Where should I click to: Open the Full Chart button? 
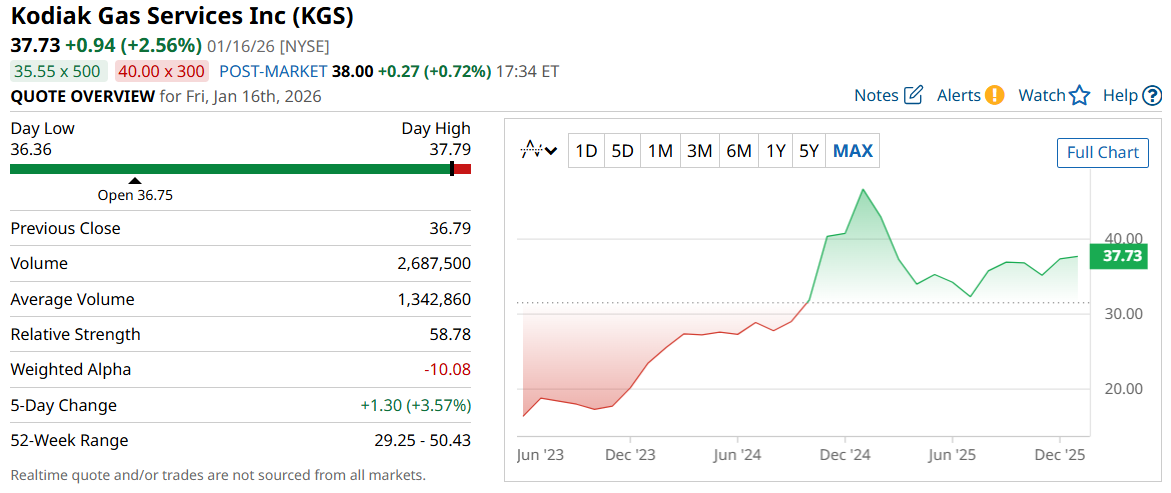click(1103, 153)
